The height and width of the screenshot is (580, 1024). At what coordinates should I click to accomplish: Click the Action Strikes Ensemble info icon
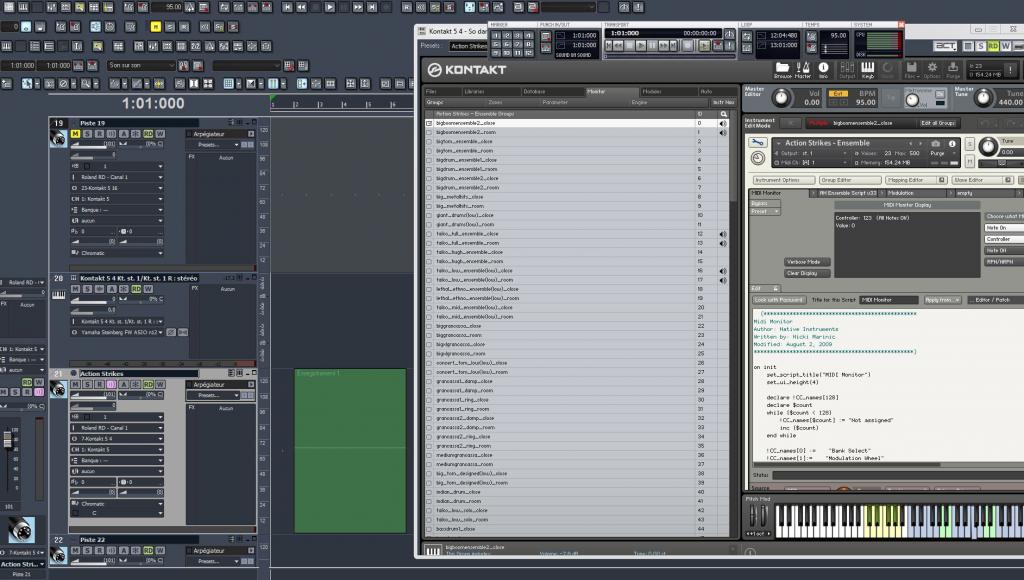952,143
